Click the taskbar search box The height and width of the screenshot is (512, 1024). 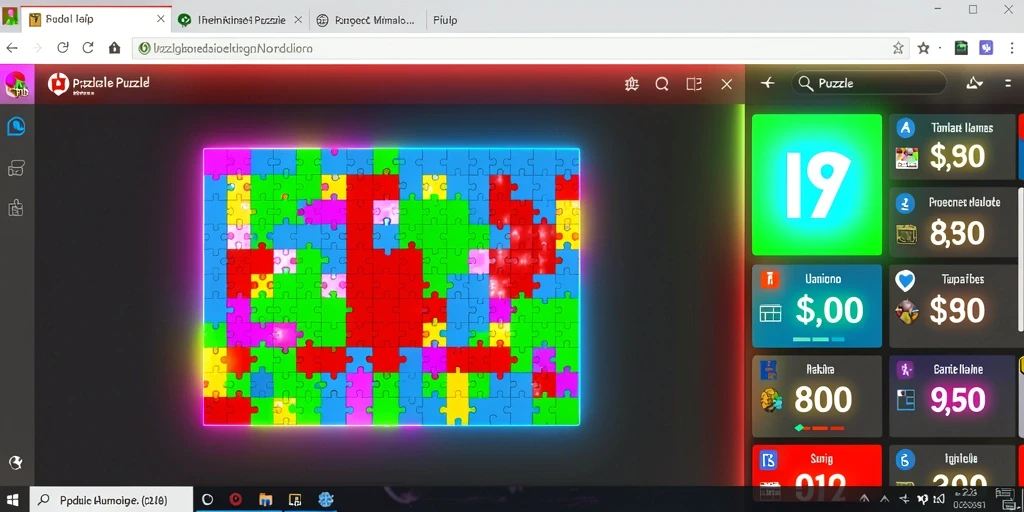click(x=111, y=500)
